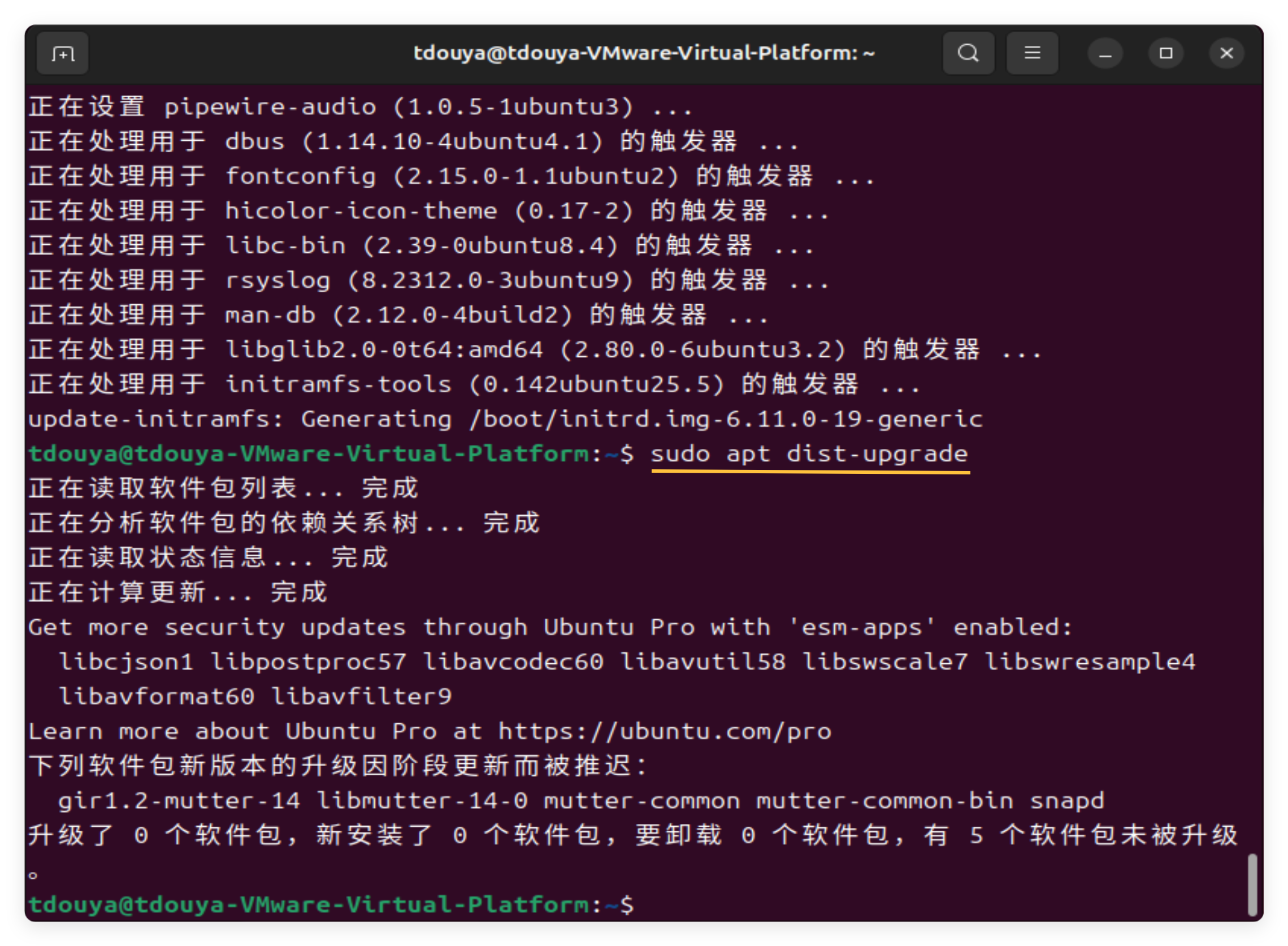Click the libc-bin trigger line

[x=422, y=245]
